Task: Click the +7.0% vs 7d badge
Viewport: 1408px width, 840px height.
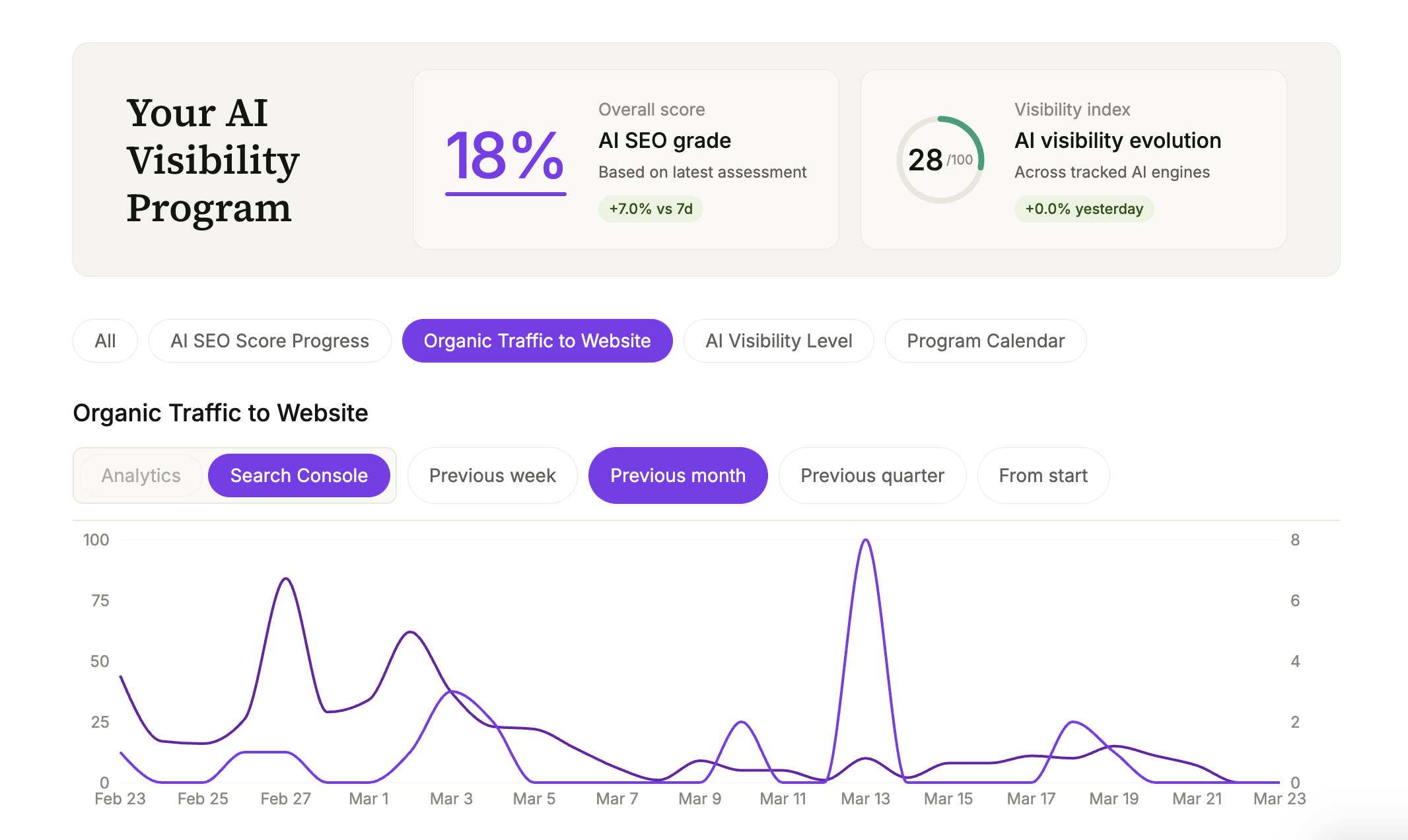Action: click(651, 209)
